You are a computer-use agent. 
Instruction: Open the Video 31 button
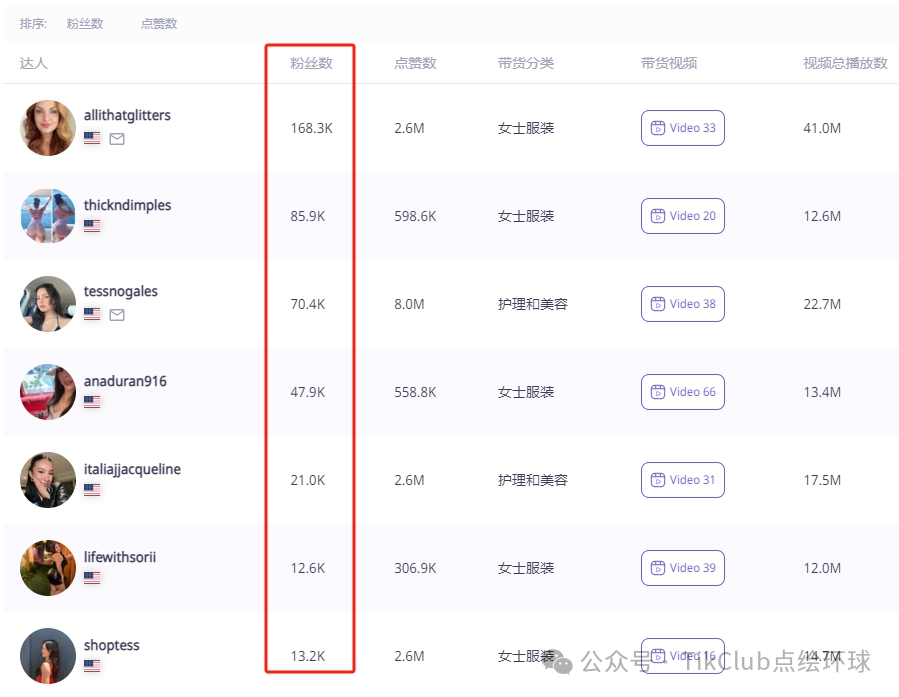tap(682, 480)
